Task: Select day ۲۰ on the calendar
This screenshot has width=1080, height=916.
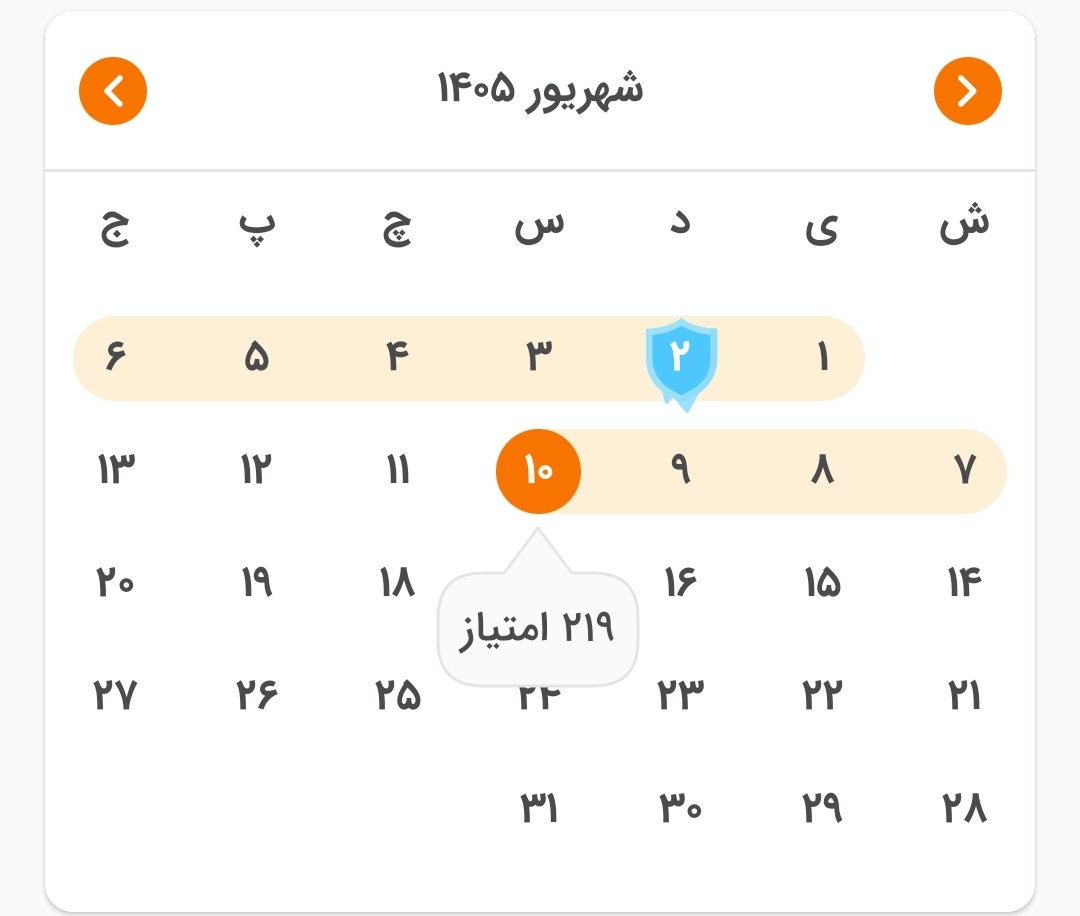Action: [115, 583]
